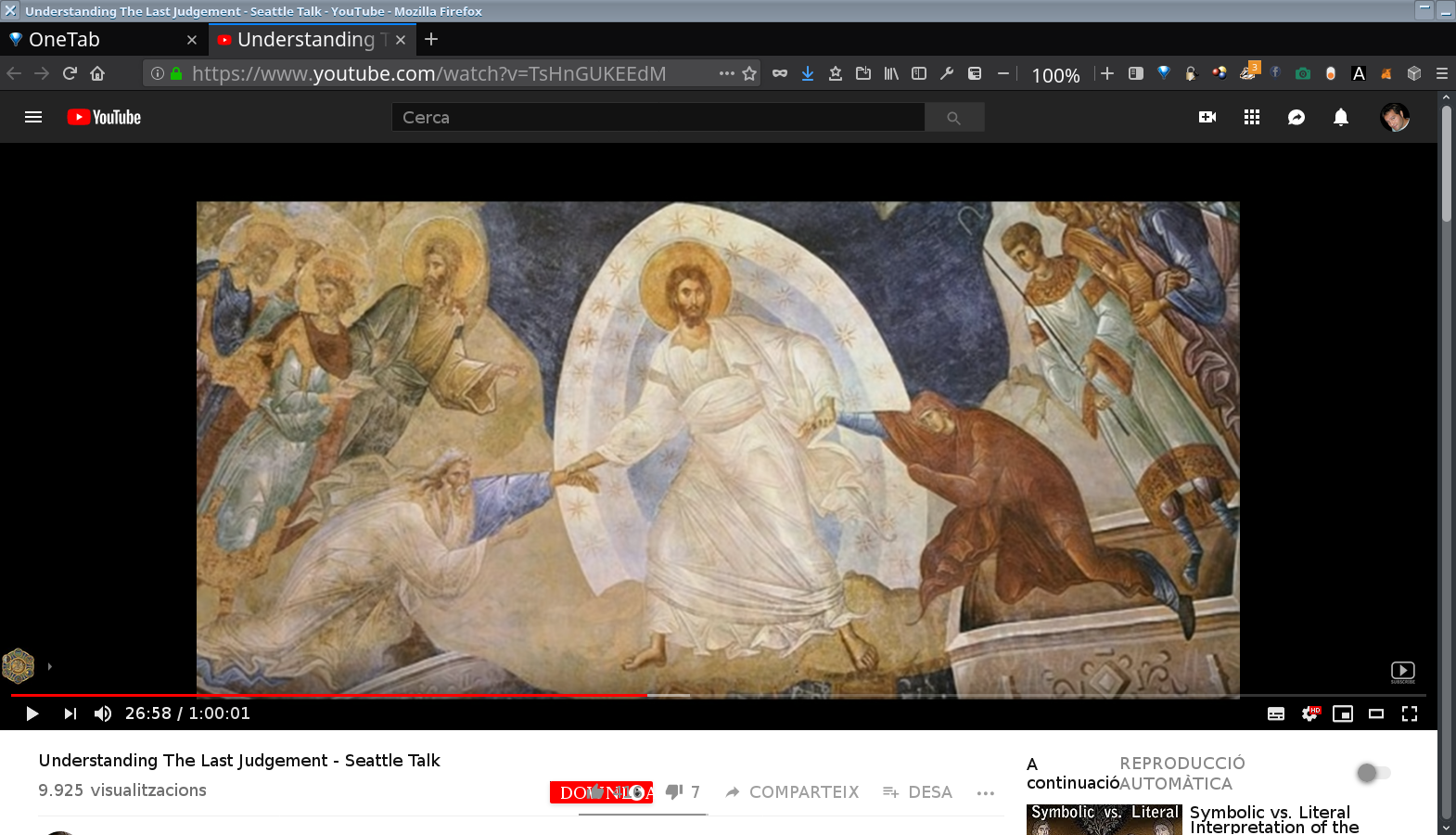Open extension with orange 3 badge
Image resolution: width=1456 pixels, height=835 pixels.
[1249, 71]
